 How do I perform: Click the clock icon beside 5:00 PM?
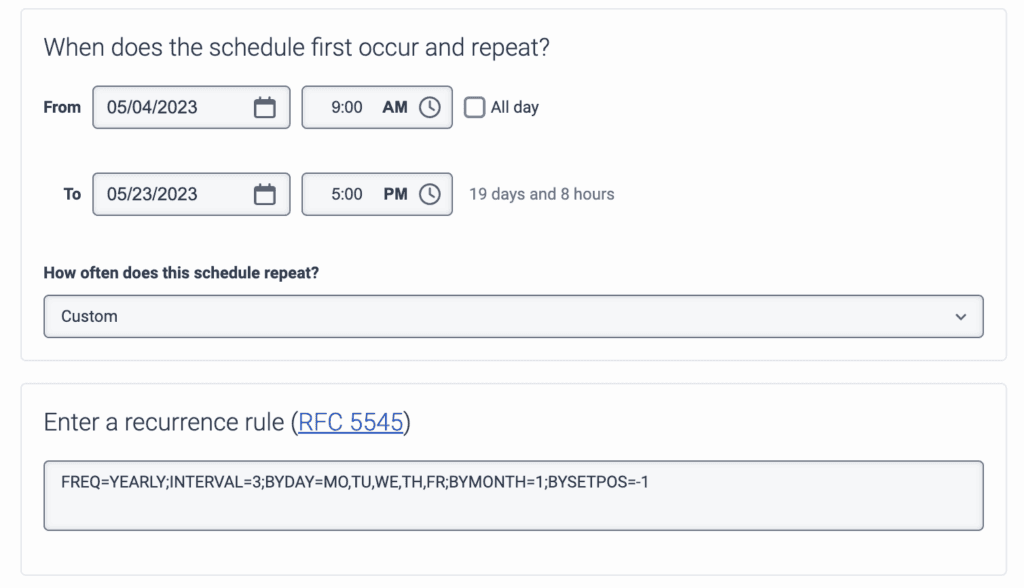tap(429, 195)
